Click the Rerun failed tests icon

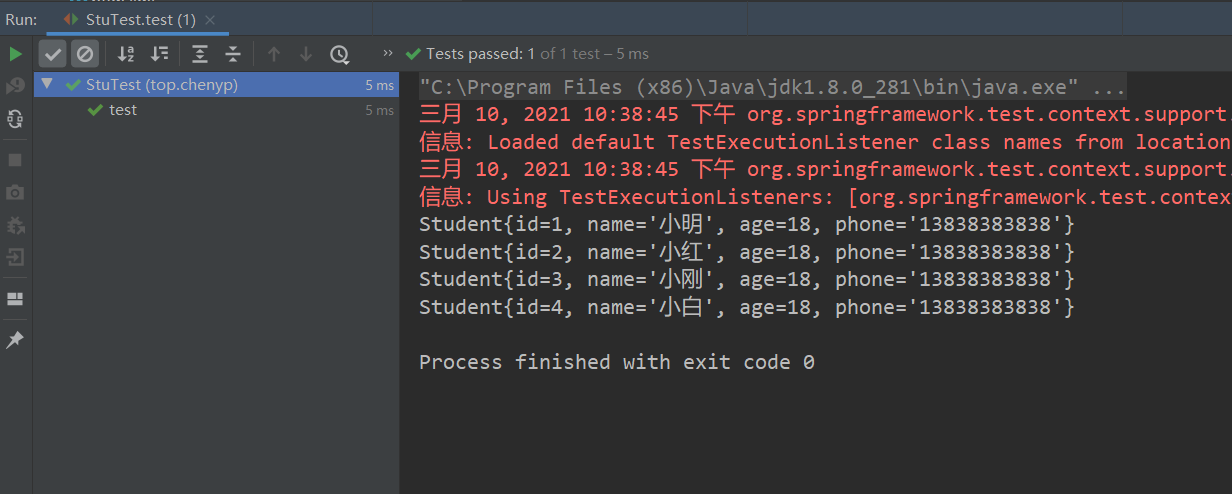point(15,87)
